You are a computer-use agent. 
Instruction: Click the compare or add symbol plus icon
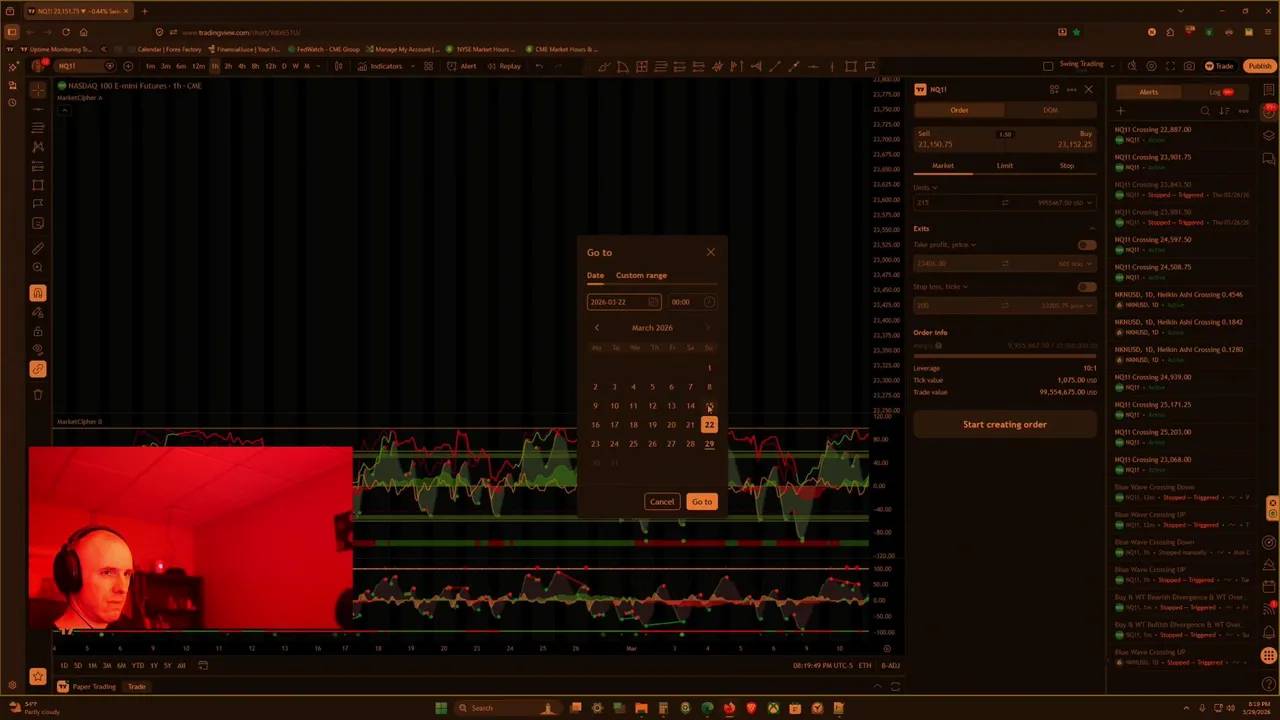(128, 66)
